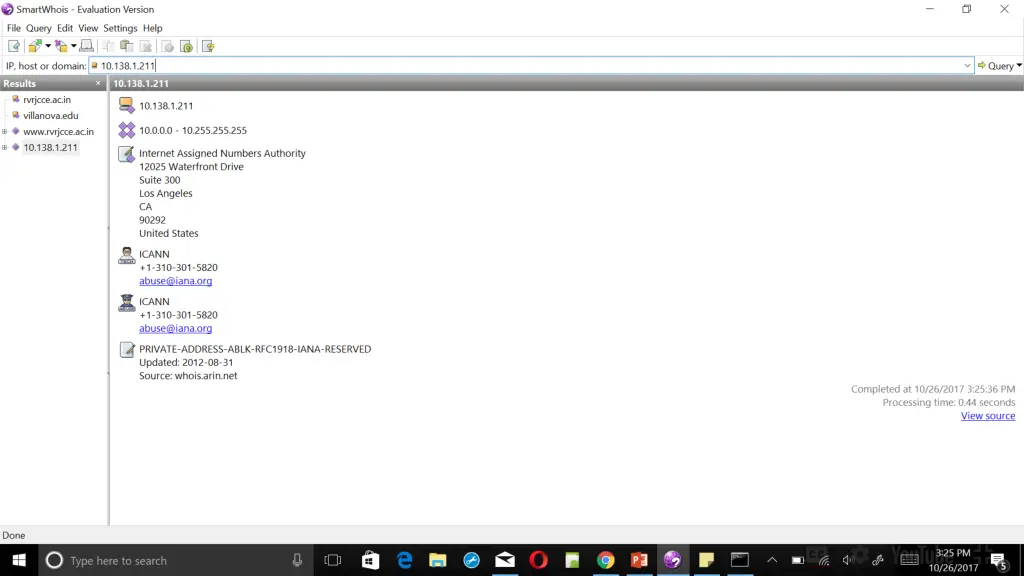Open the View source link

[987, 415]
